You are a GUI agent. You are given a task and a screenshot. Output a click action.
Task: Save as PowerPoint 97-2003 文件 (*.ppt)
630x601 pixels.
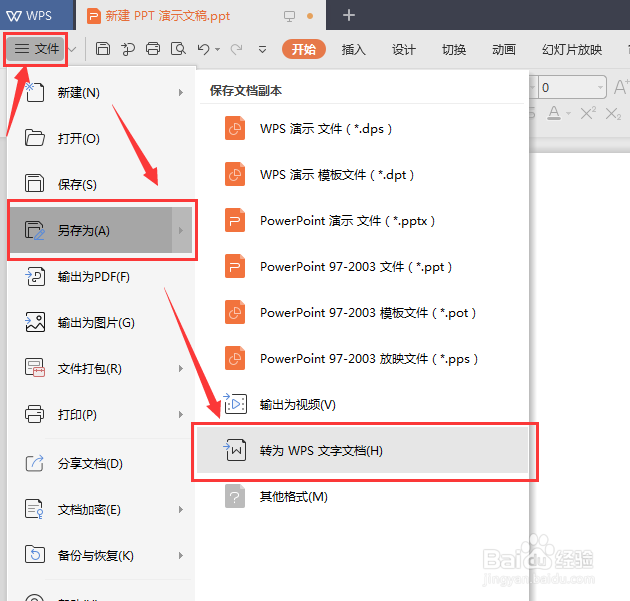[362, 266]
